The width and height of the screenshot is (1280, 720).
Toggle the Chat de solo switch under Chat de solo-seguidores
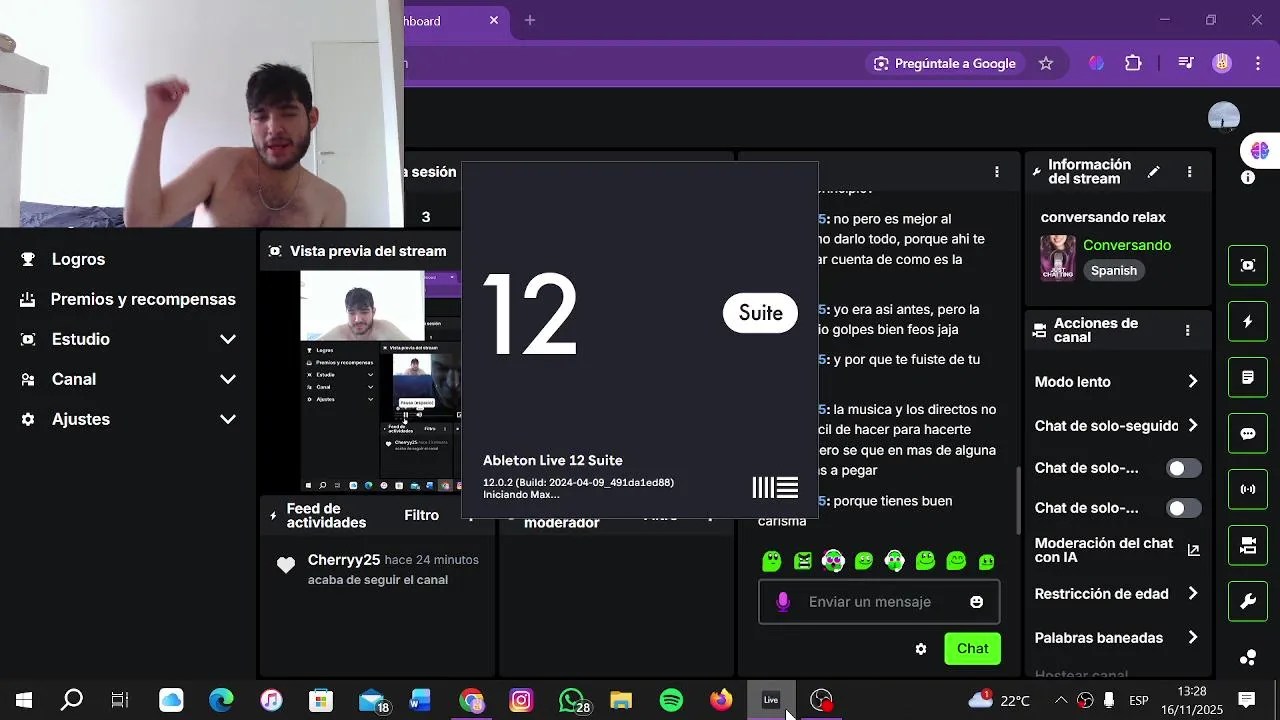(1184, 468)
